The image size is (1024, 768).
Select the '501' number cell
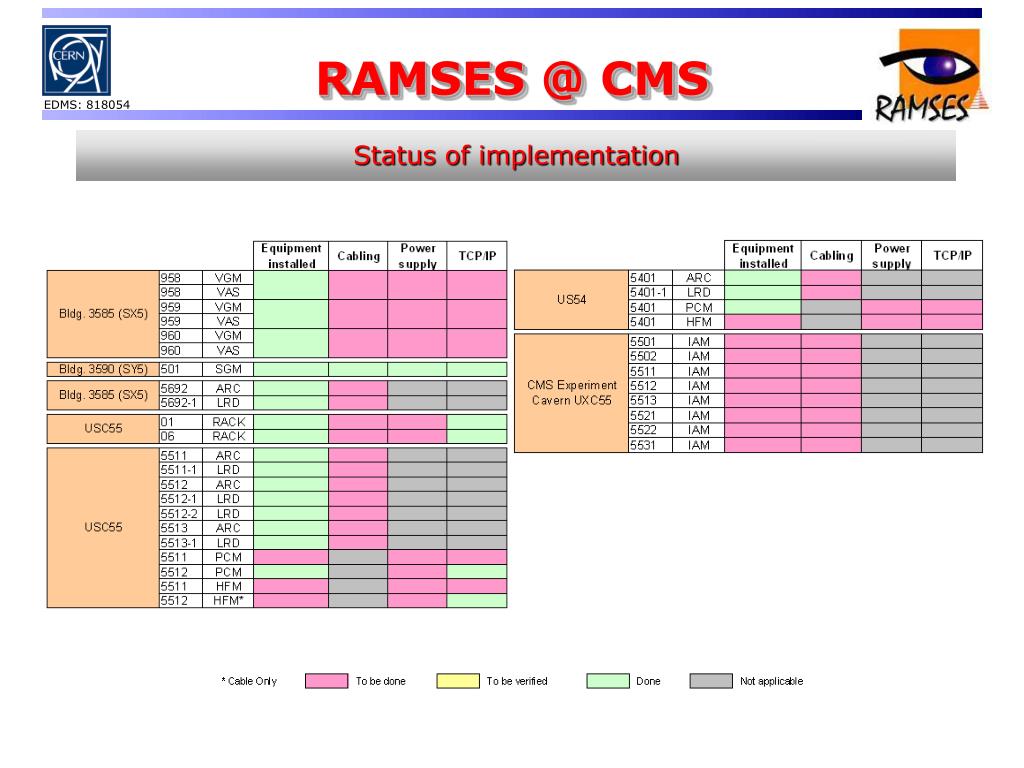click(x=181, y=370)
